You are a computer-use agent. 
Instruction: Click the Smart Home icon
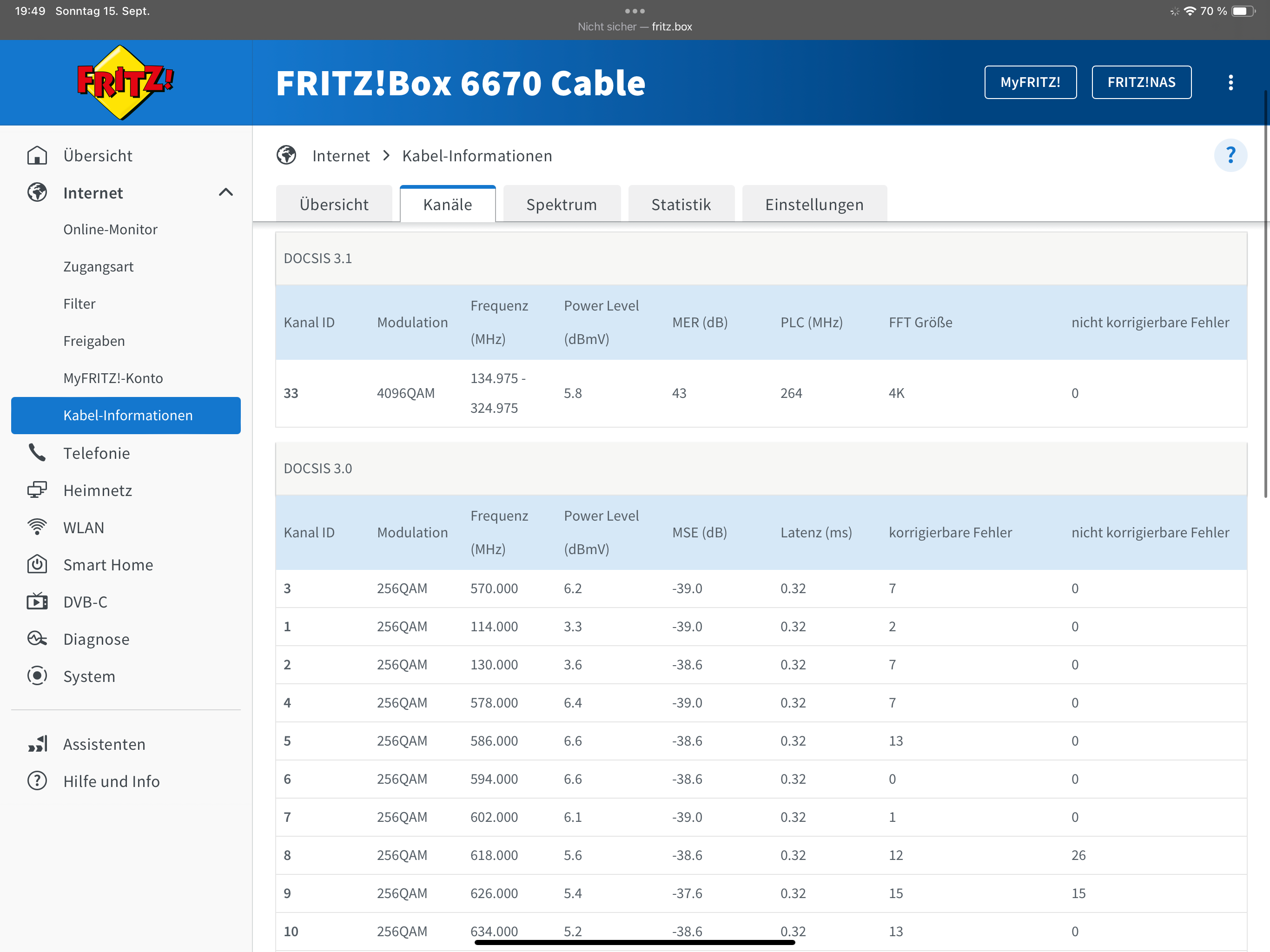[37, 564]
